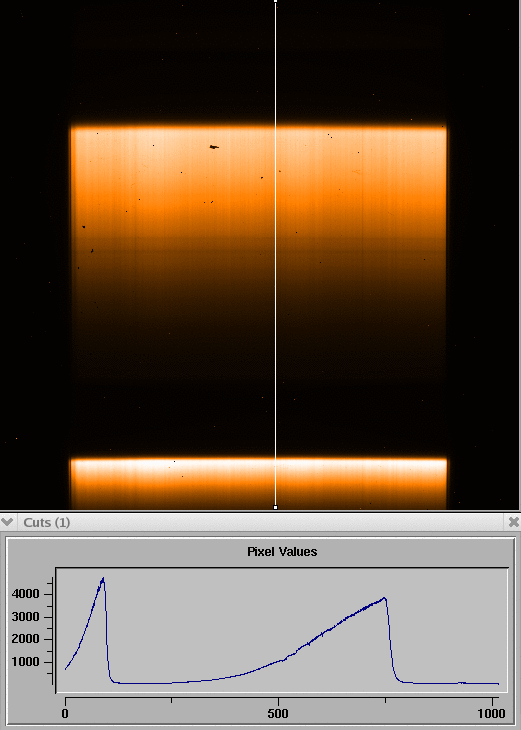
Task: Click the top bright edge of orange band
Action: pyautogui.click(x=259, y=128)
